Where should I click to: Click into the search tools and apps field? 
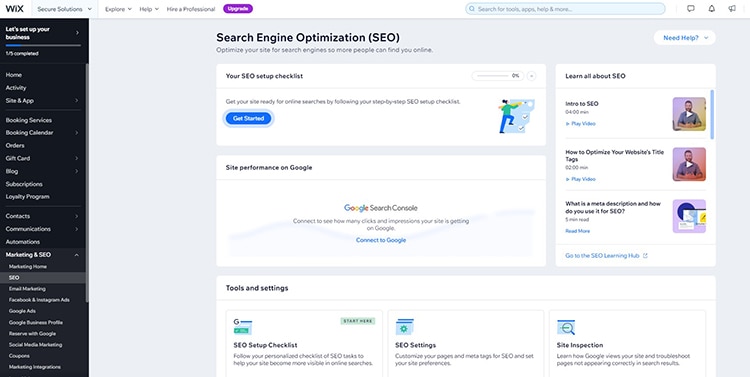click(565, 9)
